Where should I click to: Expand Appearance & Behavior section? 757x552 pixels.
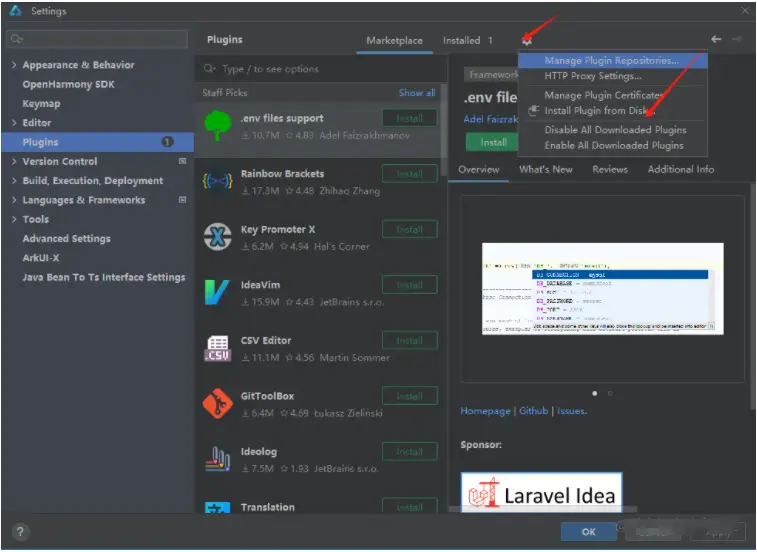(14, 65)
